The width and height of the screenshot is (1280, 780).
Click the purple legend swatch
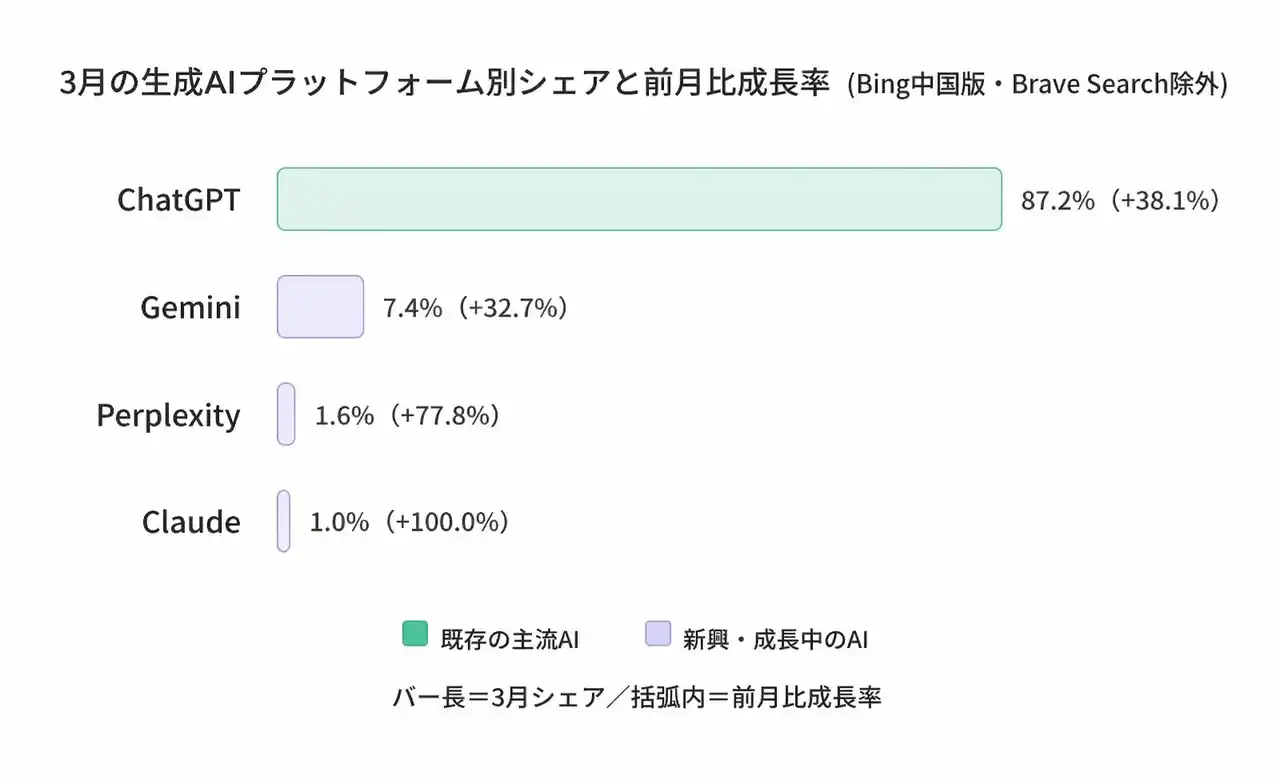[x=658, y=634]
